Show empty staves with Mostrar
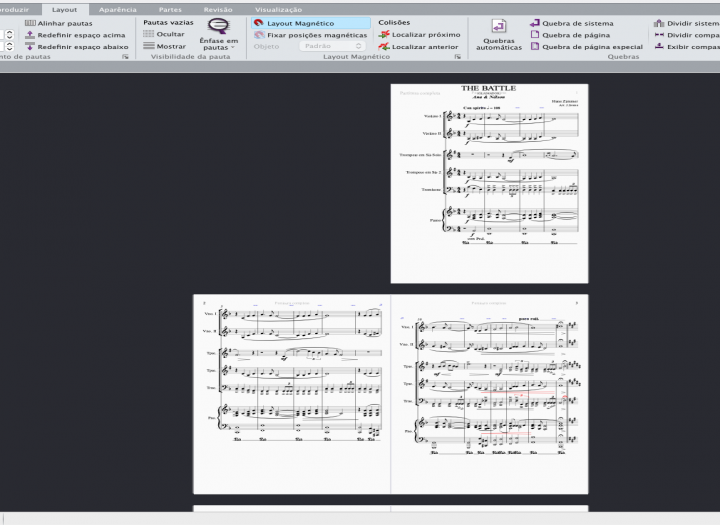Viewport: 720px width, 525px height. coord(149,46)
